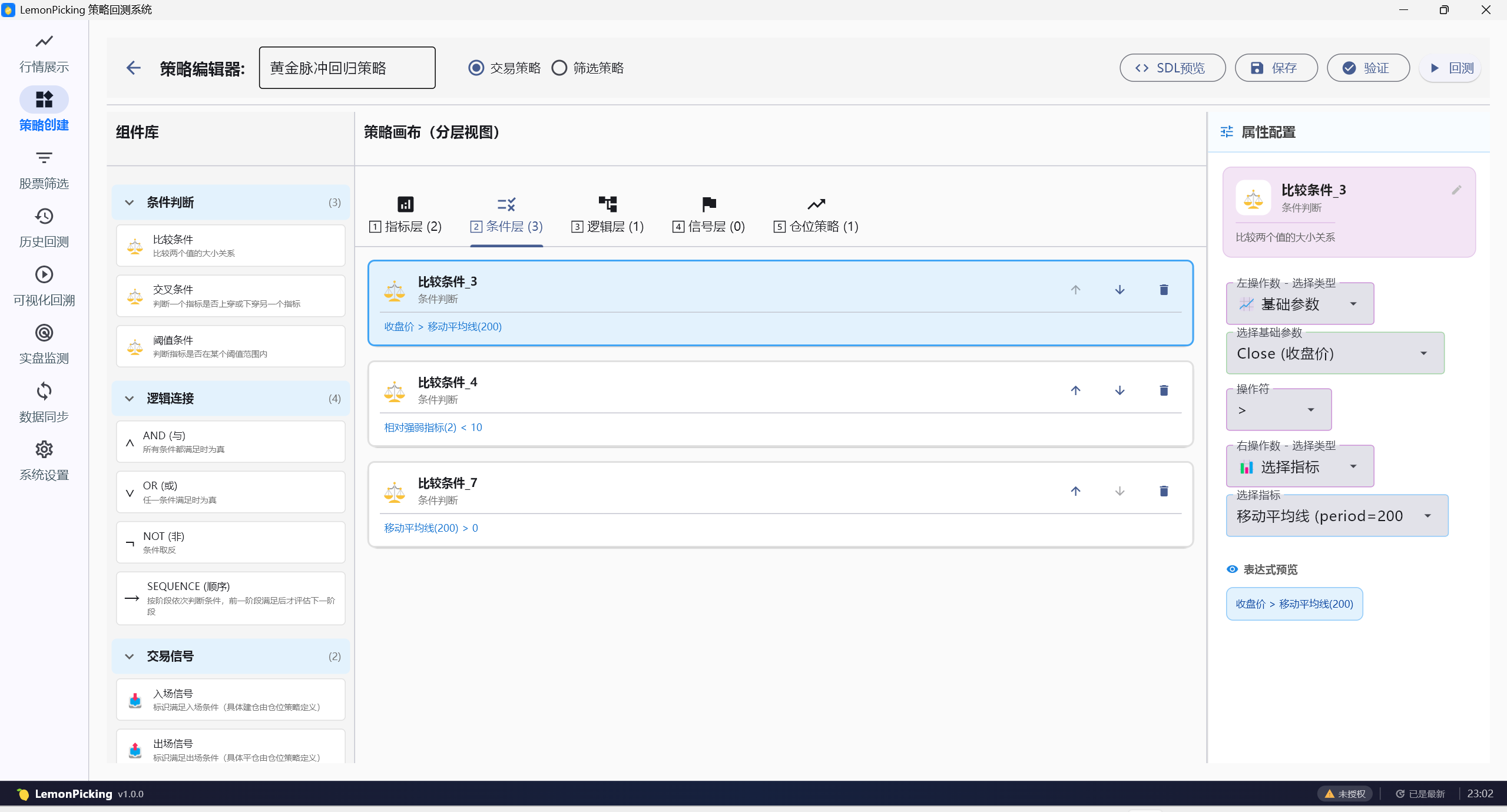This screenshot has height=812, width=1507.
Task: Select the 筛选策略 radio button
Action: tap(559, 68)
